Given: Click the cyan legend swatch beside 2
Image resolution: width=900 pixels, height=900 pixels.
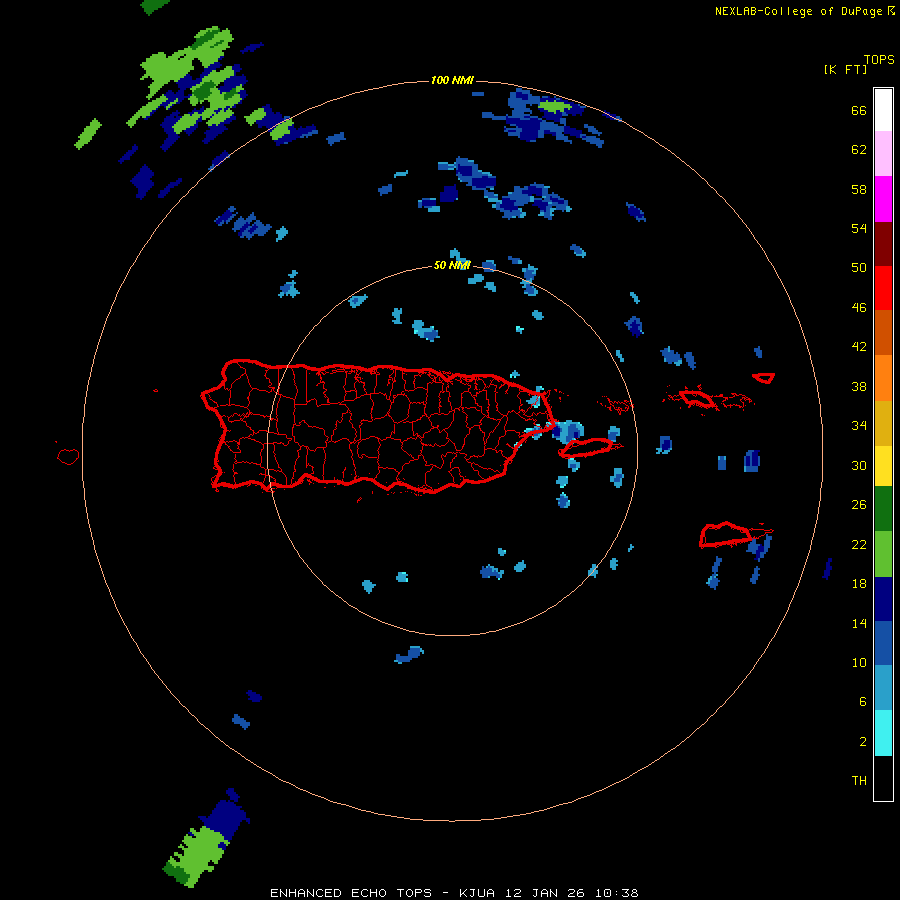Looking at the screenshot, I should [x=883, y=733].
